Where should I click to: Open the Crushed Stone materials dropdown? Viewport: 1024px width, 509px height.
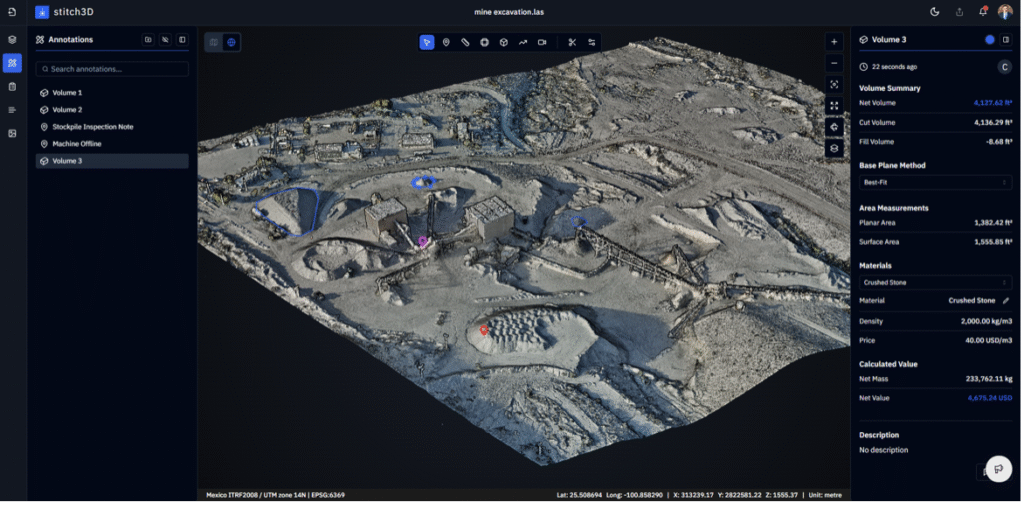[935, 283]
